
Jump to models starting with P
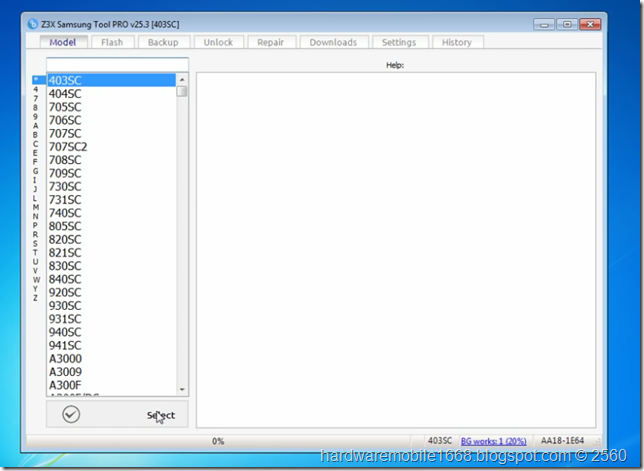(x=36, y=225)
